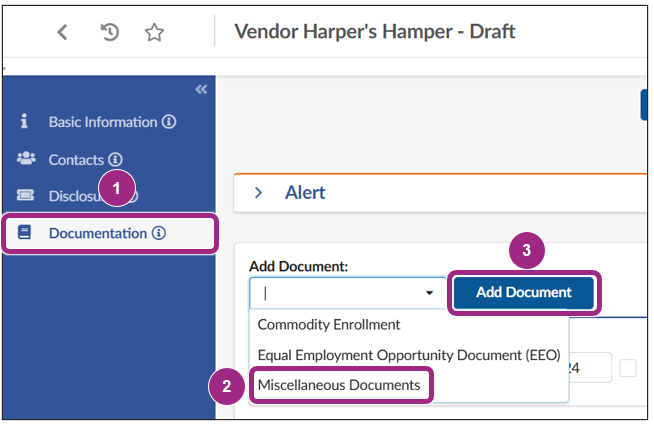
Task: Click info icon beside Basic Information
Action: 169,122
